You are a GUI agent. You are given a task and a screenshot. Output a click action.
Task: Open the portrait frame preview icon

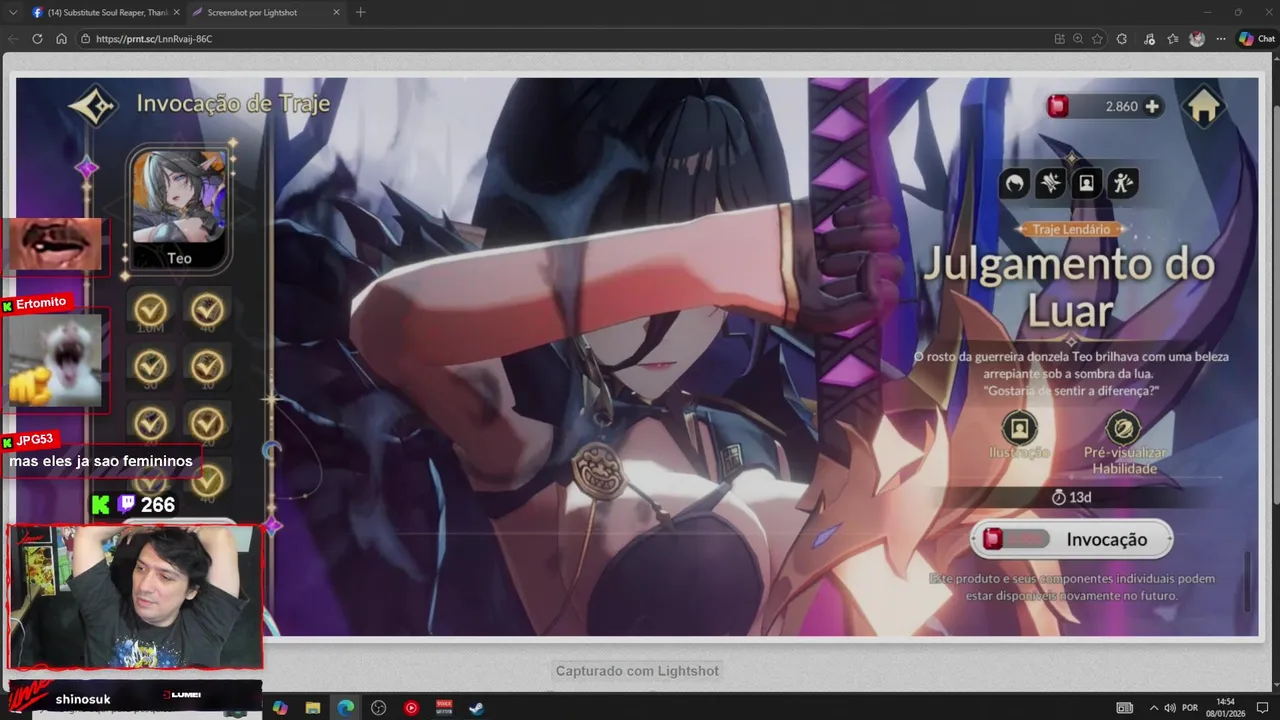click(1086, 183)
